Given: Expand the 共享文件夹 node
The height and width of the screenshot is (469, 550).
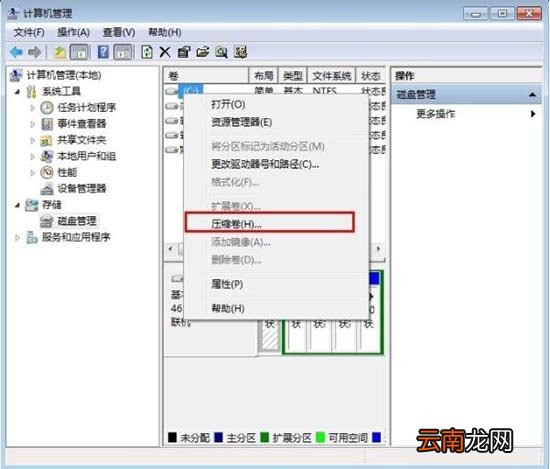Looking at the screenshot, I should [33, 140].
